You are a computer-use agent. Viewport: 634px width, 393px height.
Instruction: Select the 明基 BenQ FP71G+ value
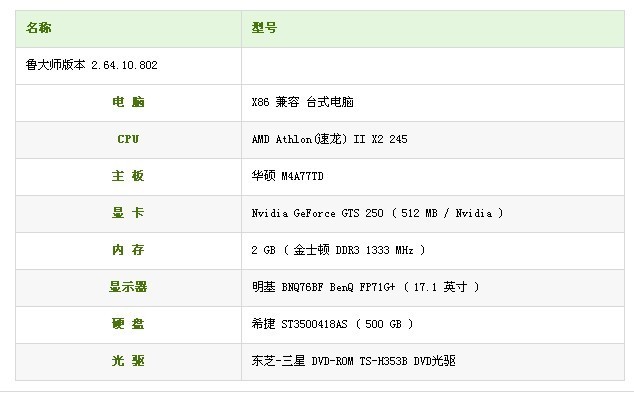point(366,287)
